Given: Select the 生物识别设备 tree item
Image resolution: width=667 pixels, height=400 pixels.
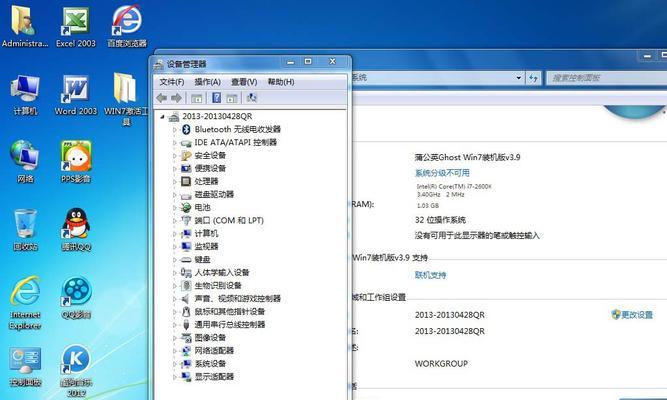Looking at the screenshot, I should 218,286.
